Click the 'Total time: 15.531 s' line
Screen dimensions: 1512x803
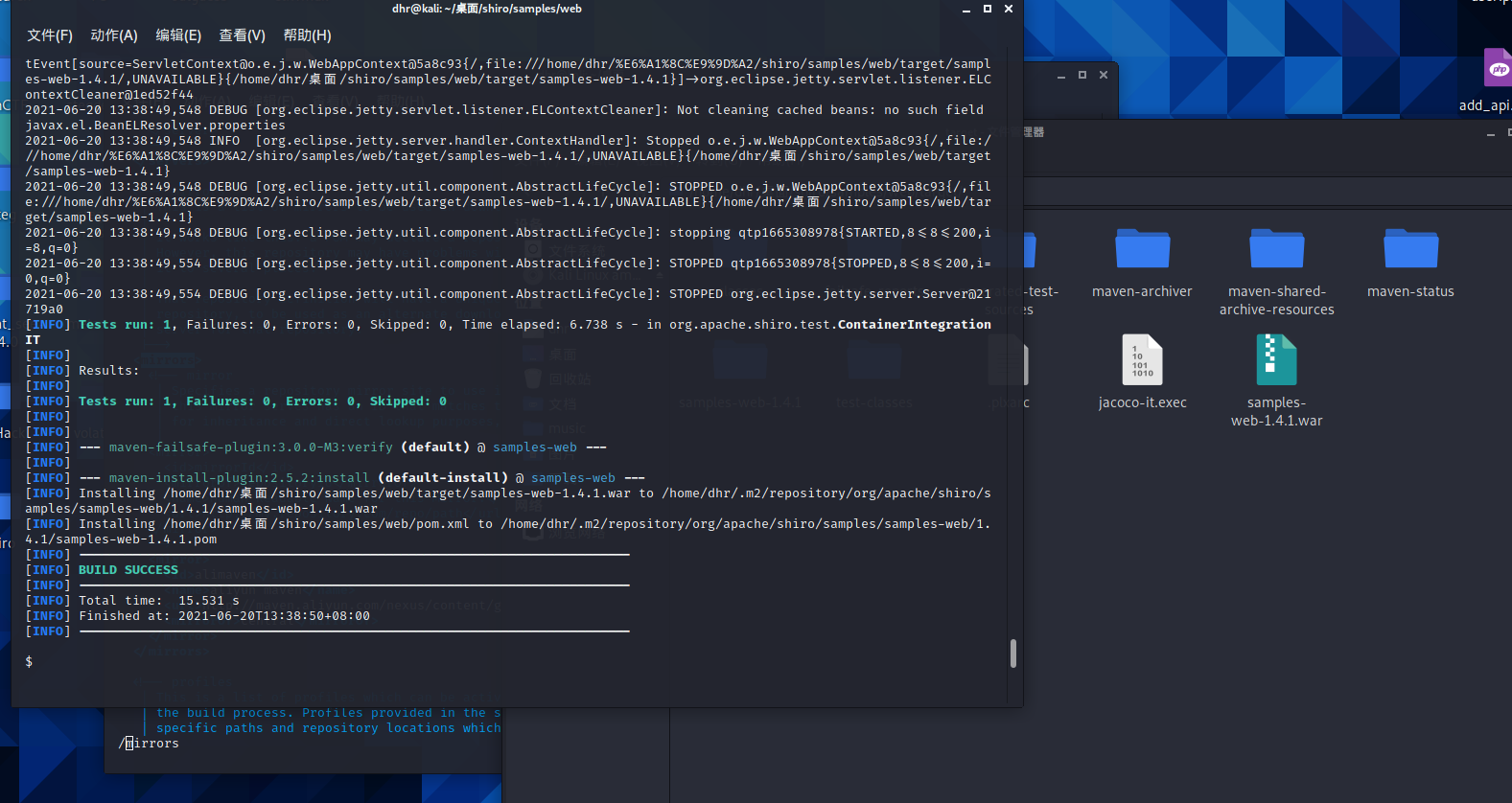click(x=159, y=601)
